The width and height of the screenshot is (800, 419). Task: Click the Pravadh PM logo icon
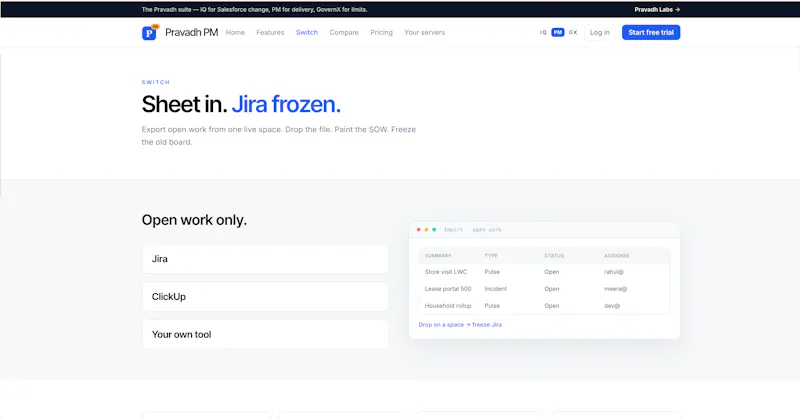point(149,33)
